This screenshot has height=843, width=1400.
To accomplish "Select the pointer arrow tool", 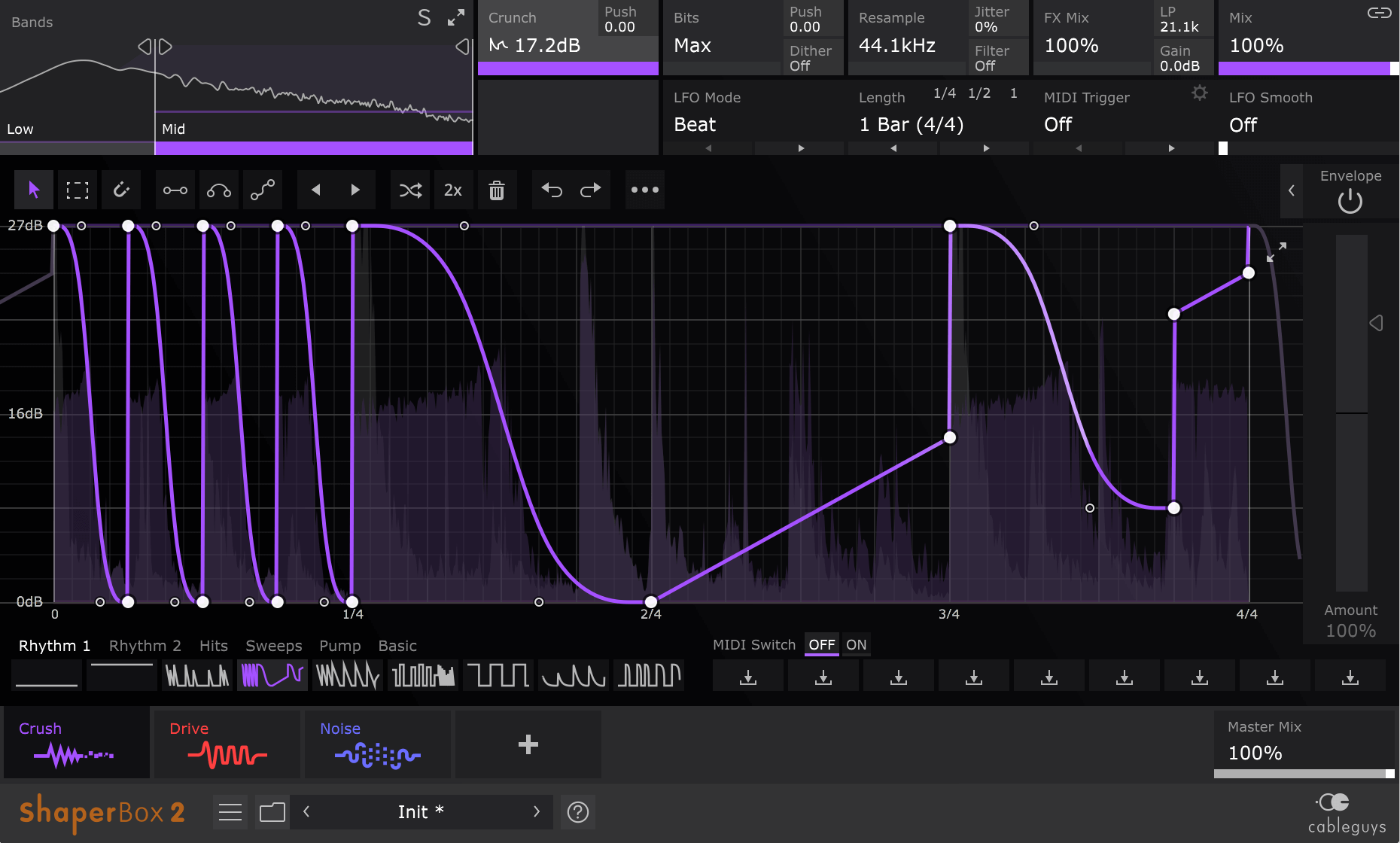I will click(34, 190).
